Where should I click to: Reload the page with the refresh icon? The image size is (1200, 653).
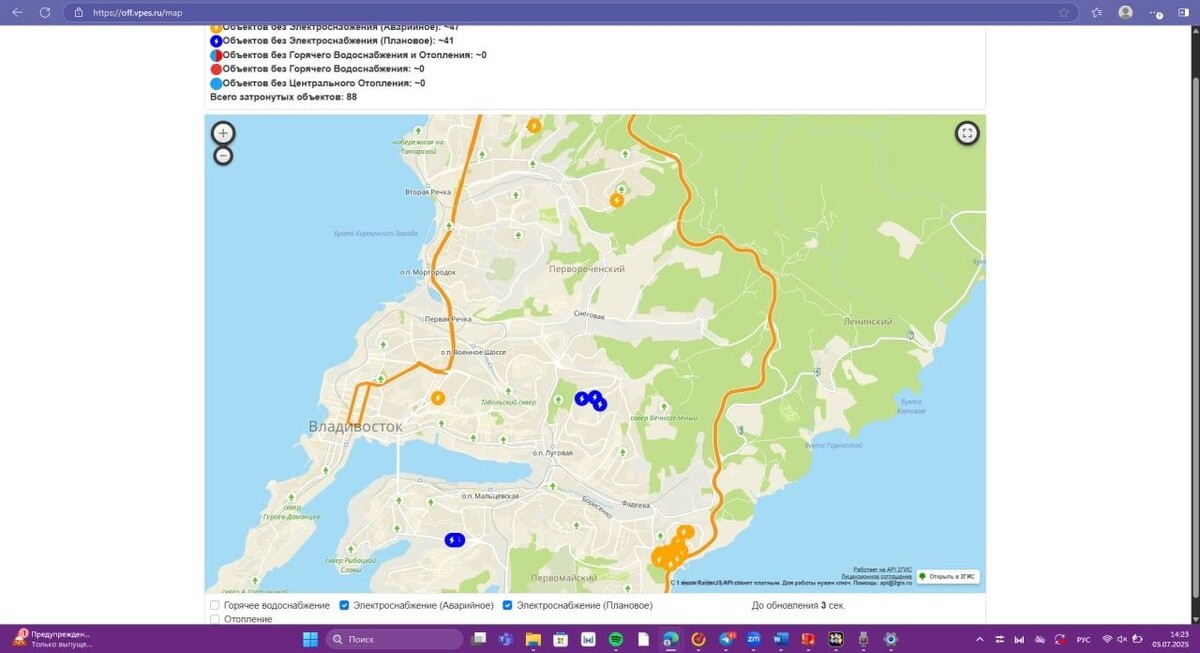[45, 13]
